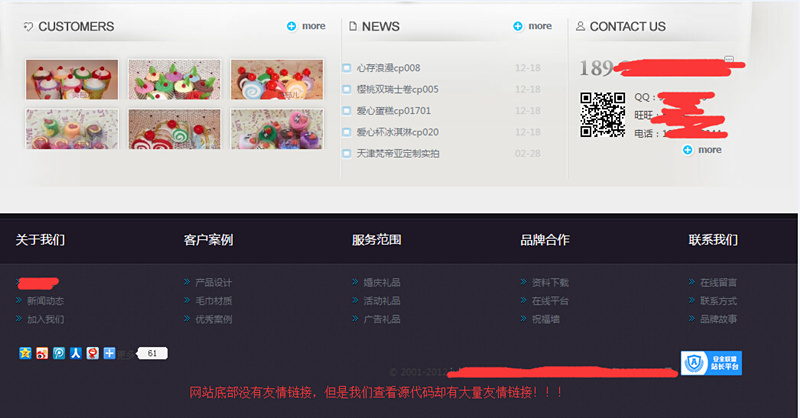Click the QR code image
Screen dimensions: 800x418
coord(603,114)
